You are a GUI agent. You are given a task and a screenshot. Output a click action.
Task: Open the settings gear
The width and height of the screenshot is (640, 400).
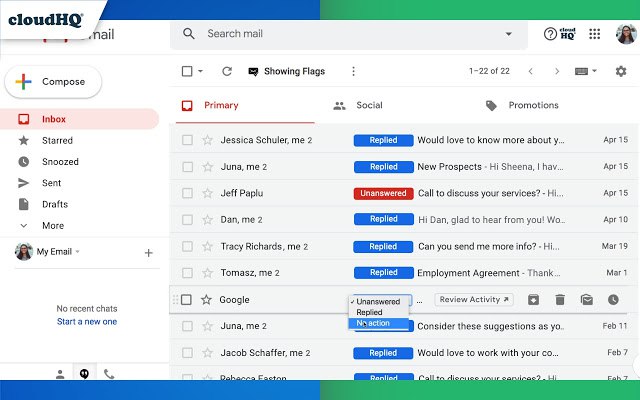[621, 71]
